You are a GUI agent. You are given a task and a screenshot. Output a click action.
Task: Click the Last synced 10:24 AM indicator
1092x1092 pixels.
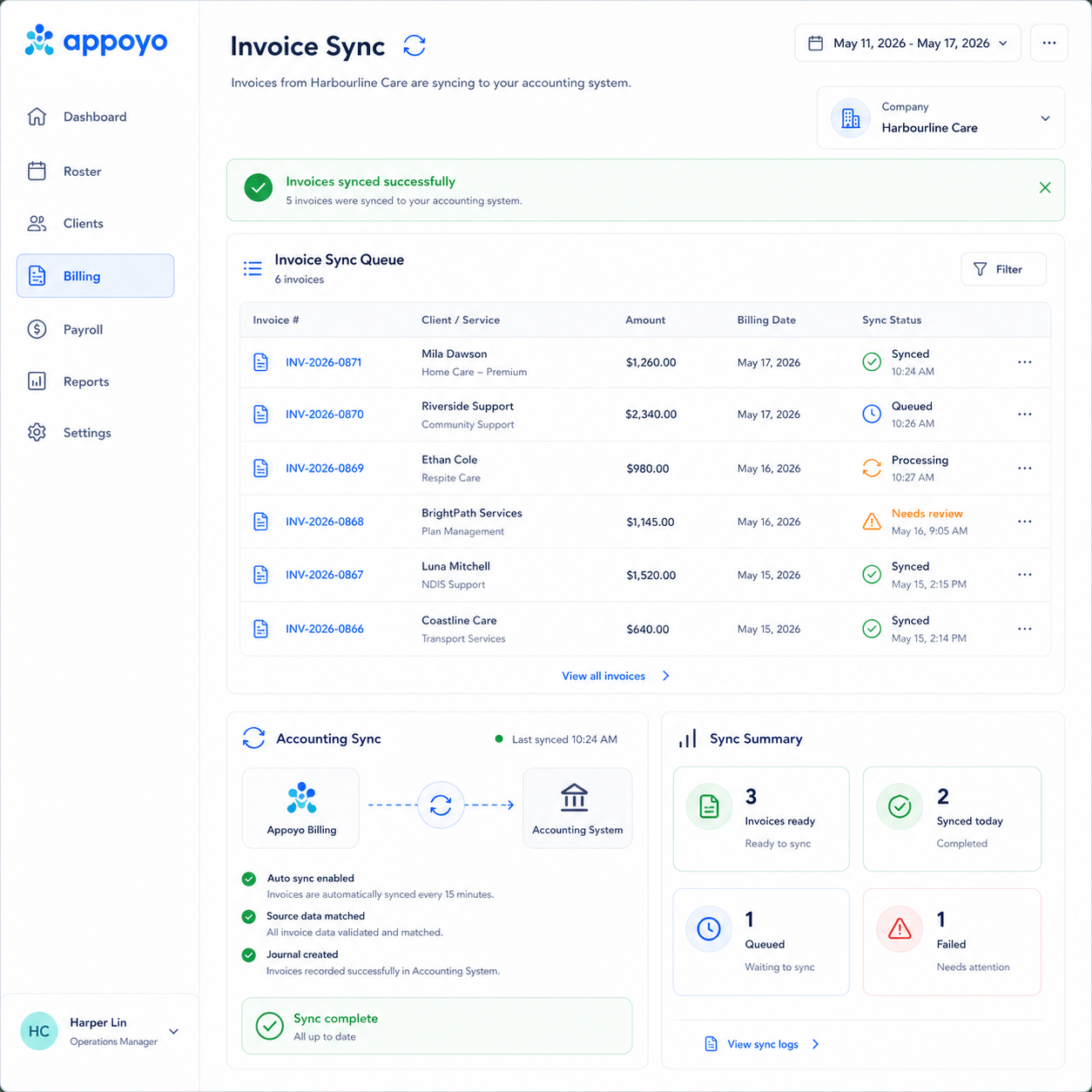556,739
